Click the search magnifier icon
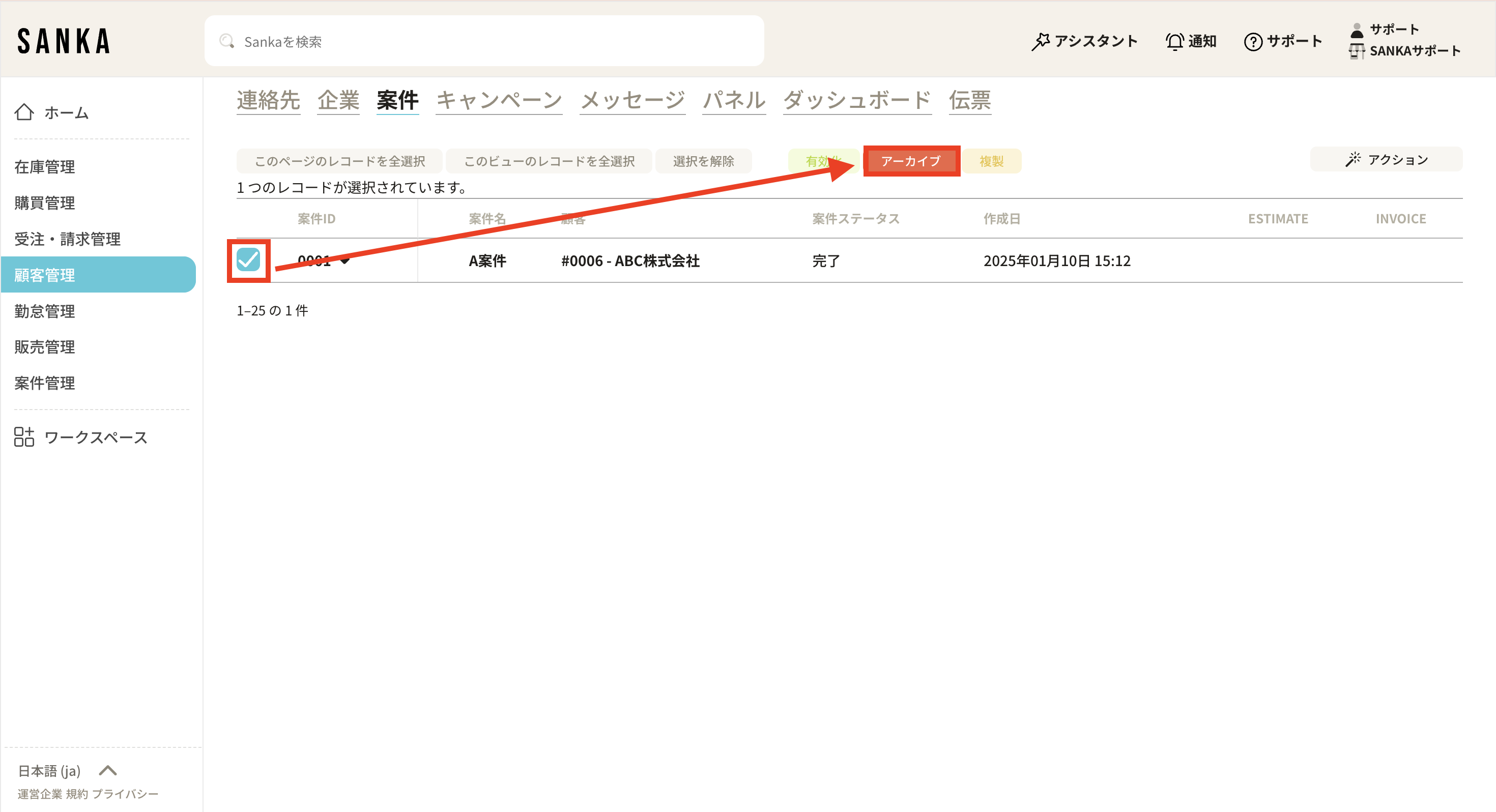This screenshot has width=1496, height=812. (226, 41)
